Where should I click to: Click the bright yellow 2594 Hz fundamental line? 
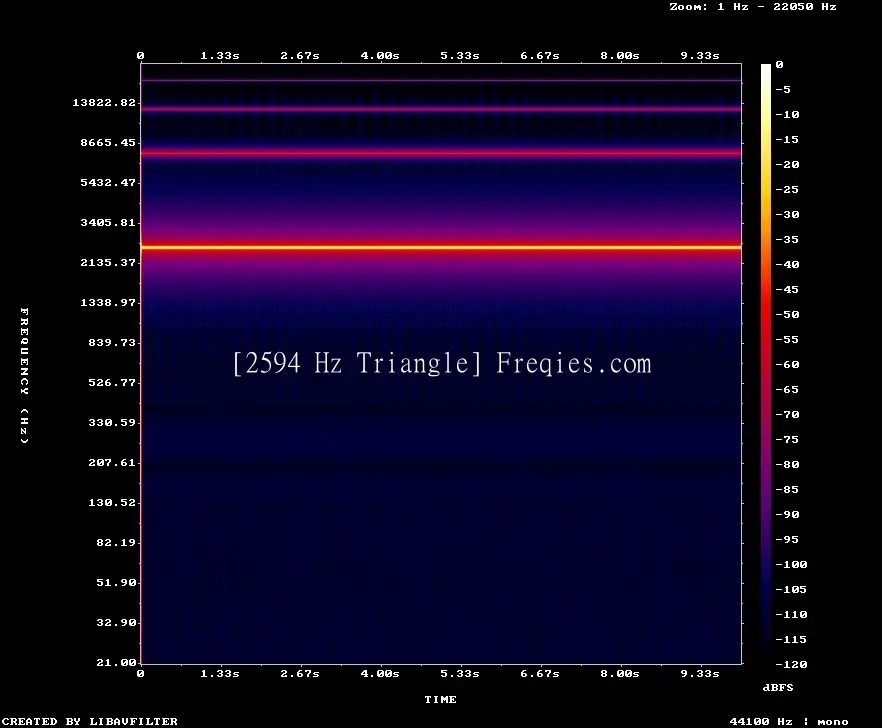(441, 247)
